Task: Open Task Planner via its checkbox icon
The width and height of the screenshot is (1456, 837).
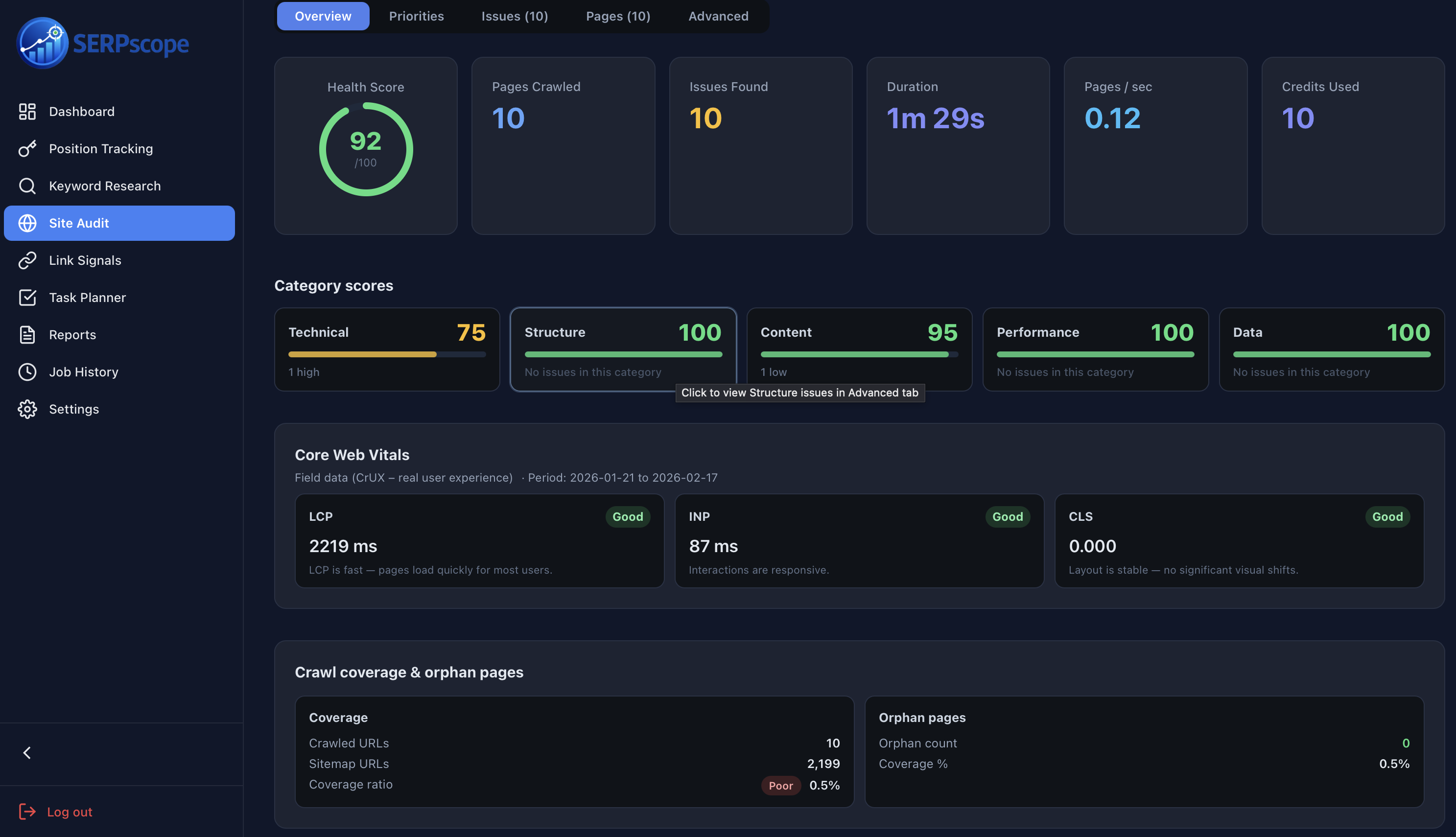Action: click(27, 297)
